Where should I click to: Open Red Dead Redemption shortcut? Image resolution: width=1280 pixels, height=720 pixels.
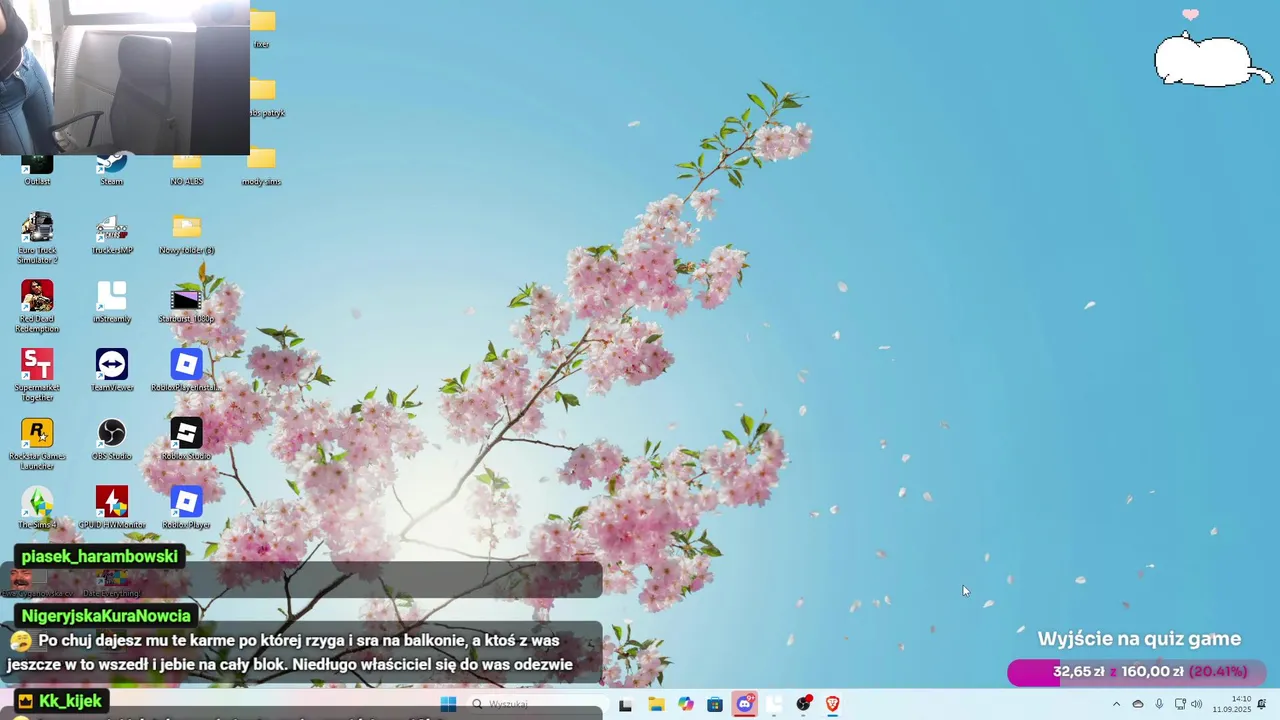(x=37, y=307)
